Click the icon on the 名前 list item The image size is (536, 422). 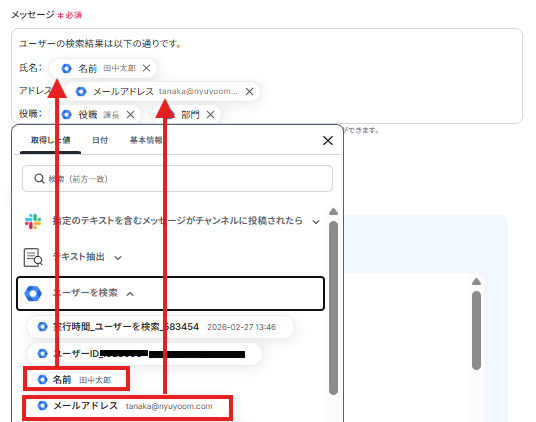click(42, 380)
